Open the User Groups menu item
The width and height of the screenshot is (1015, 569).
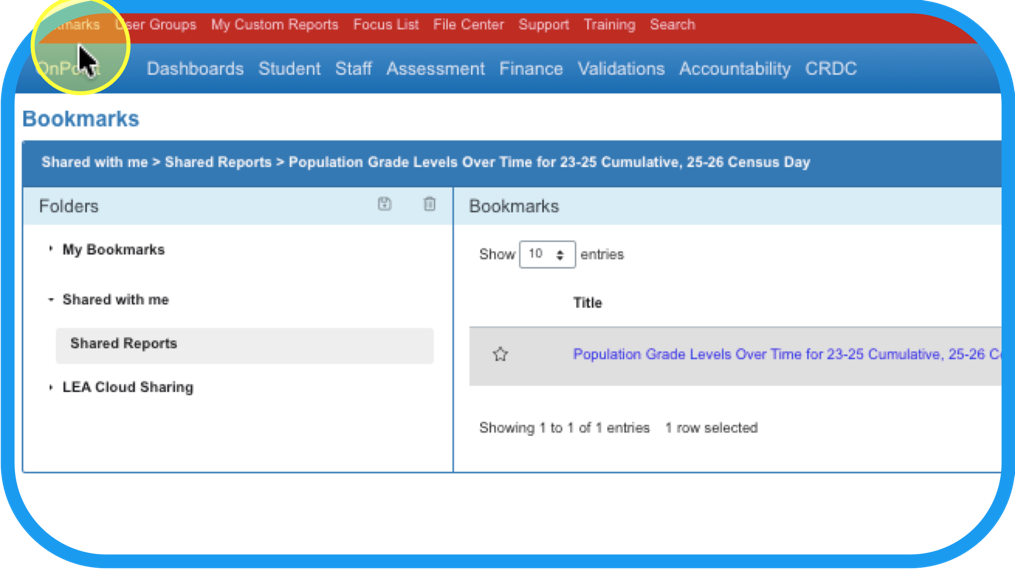coord(156,24)
